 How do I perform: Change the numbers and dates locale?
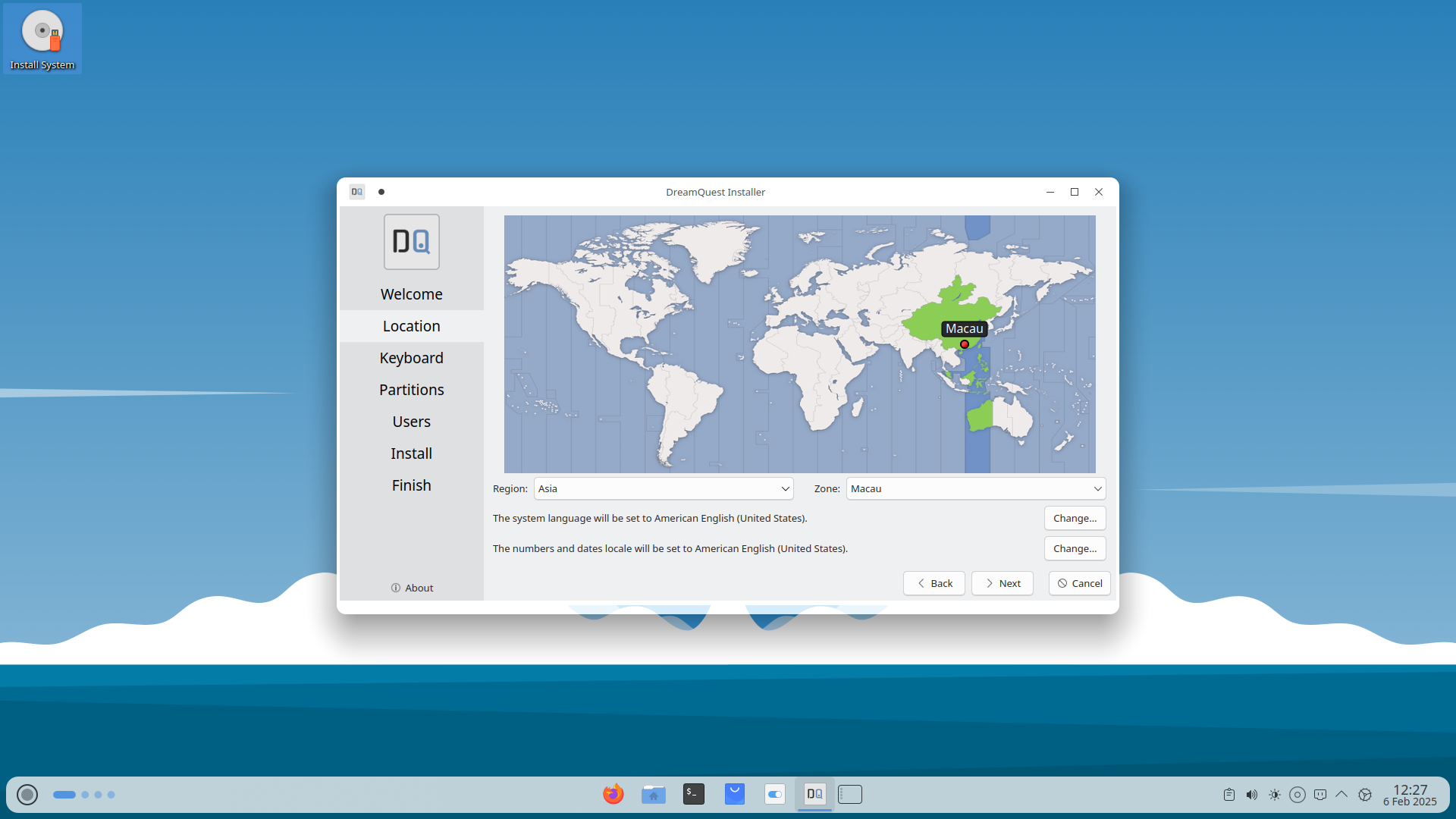(x=1075, y=548)
